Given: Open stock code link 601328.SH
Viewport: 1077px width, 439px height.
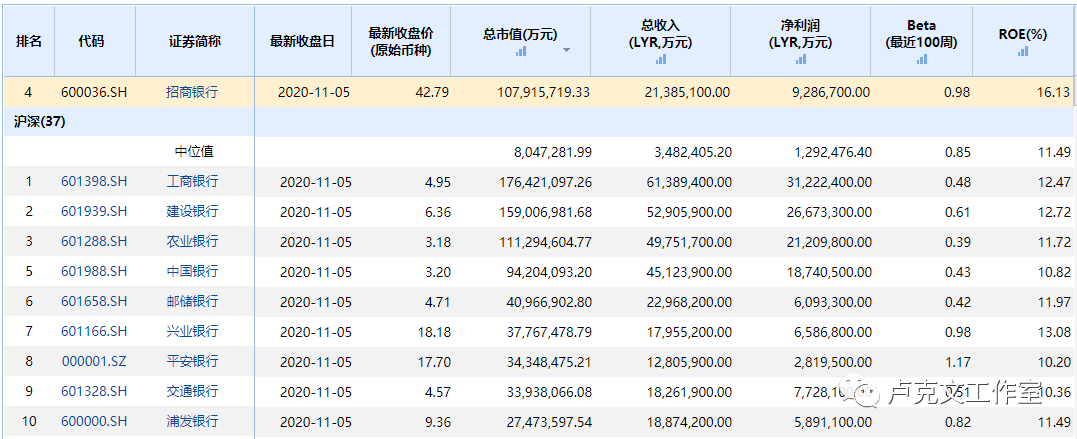Looking at the screenshot, I should [x=94, y=391].
